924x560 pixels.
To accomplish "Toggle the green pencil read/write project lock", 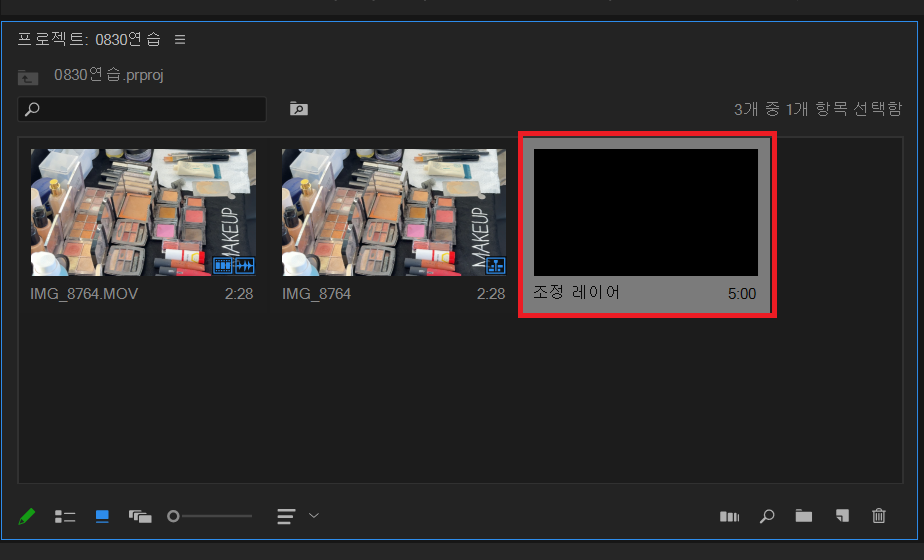I will [27, 516].
